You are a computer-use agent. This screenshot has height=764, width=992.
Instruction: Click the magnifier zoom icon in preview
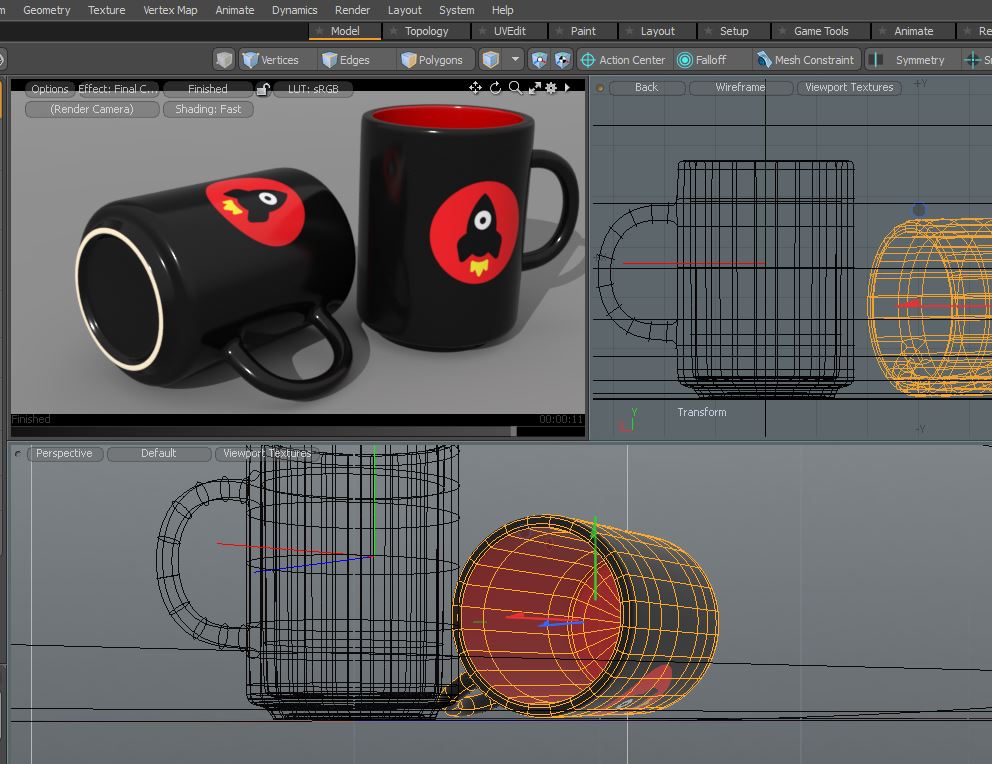[x=515, y=88]
